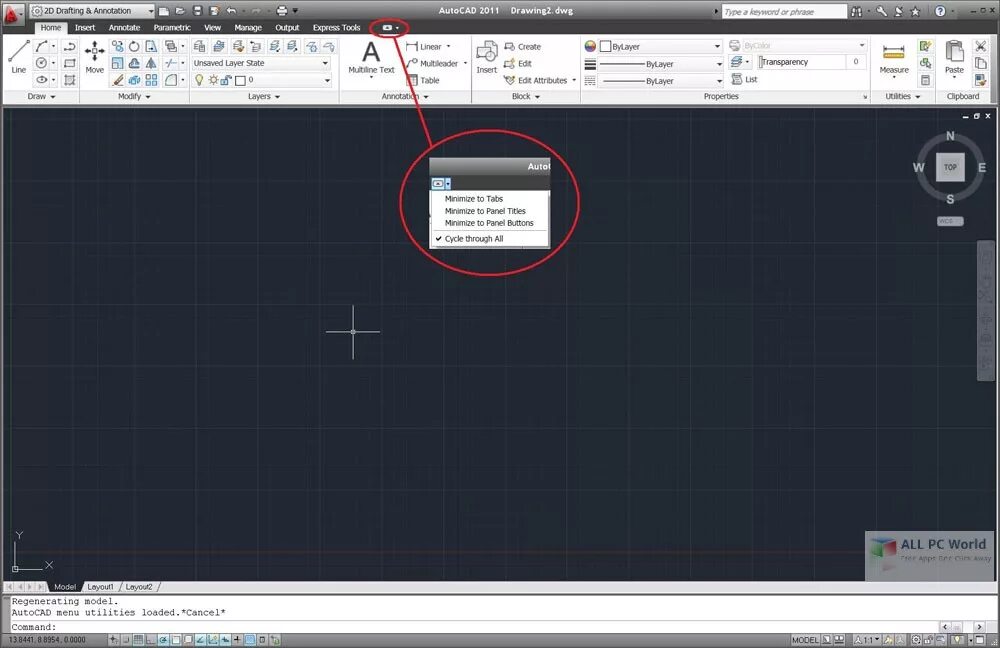
Task: Toggle Lineweight display in status bar
Action: [237, 640]
